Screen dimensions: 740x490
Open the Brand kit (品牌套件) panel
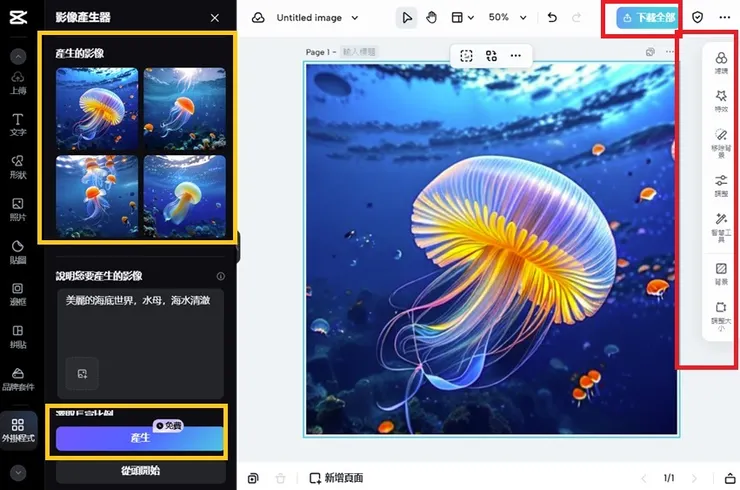[x=18, y=379]
